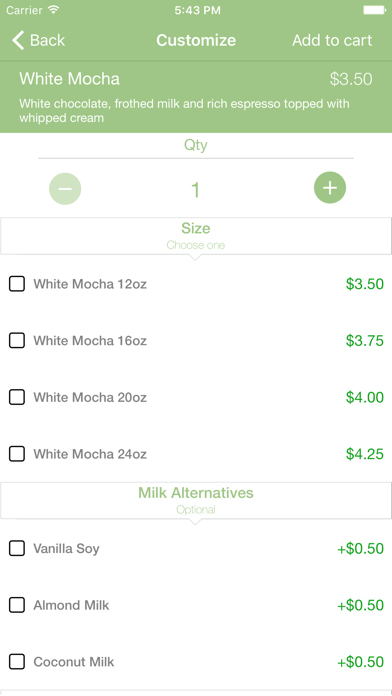
Task: Tap the $3.75 price for 16oz
Action: point(365,341)
